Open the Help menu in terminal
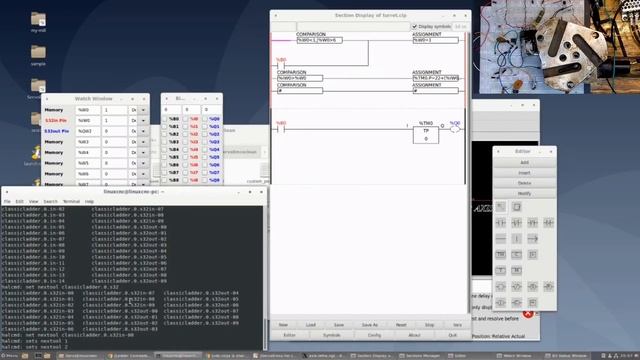Image resolution: width=640 pixels, height=360 pixels. 89,202
